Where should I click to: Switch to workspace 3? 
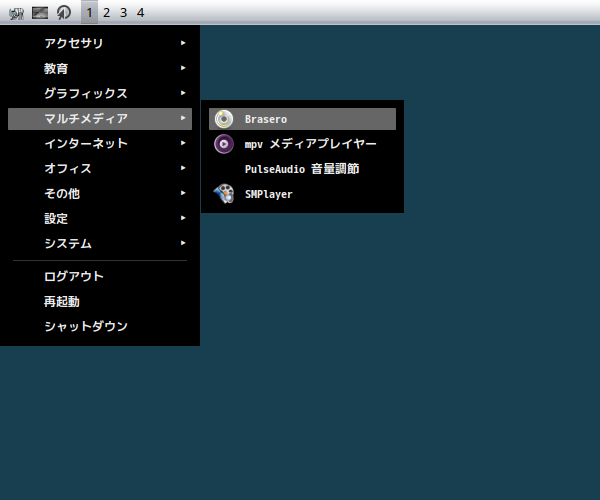click(123, 13)
